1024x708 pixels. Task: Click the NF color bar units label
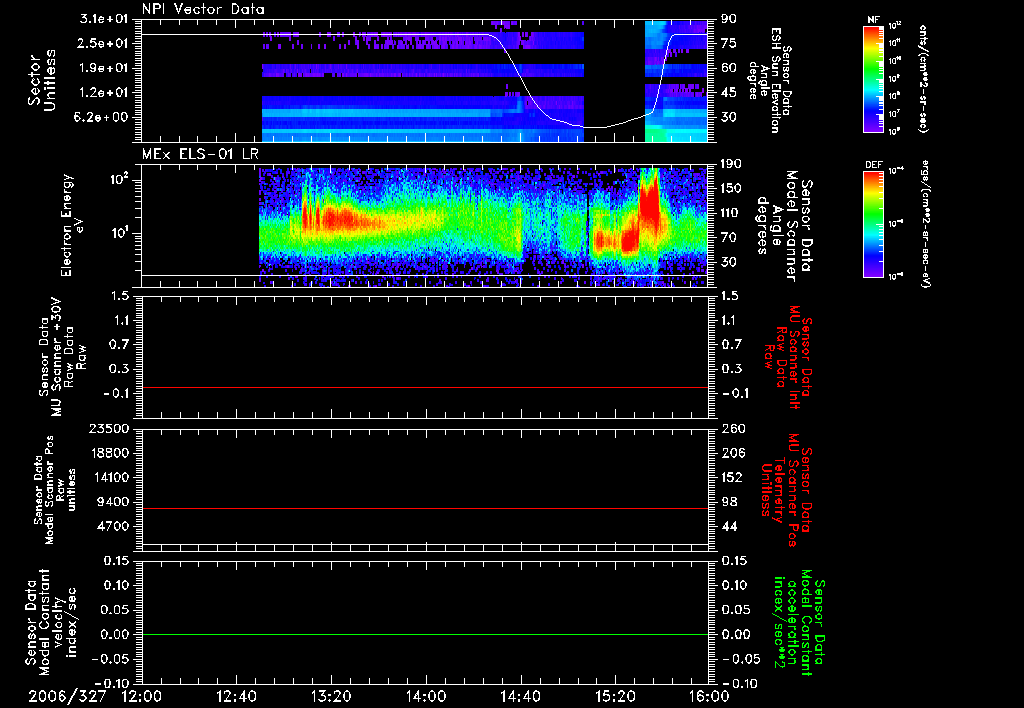pyautogui.click(x=923, y=78)
